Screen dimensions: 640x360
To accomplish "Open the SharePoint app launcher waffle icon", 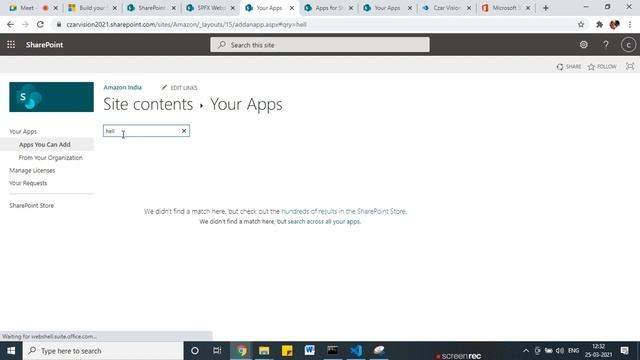I will [11, 44].
